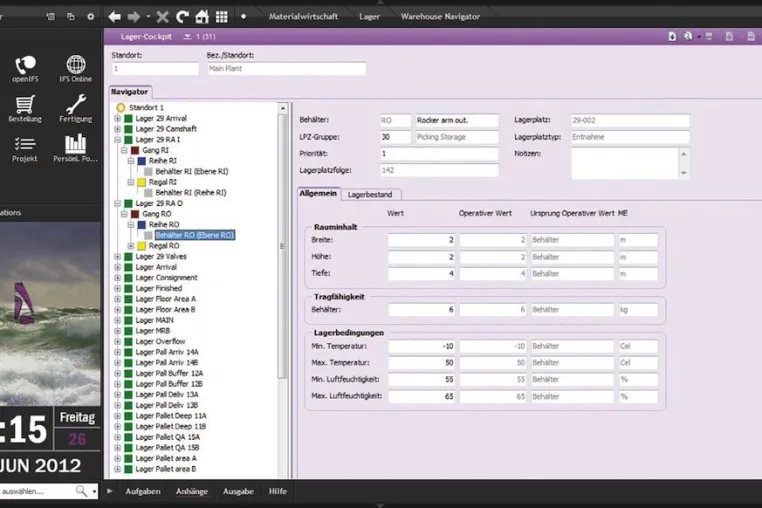
Task: Expand Lager MAIN node
Action: [x=117, y=320]
